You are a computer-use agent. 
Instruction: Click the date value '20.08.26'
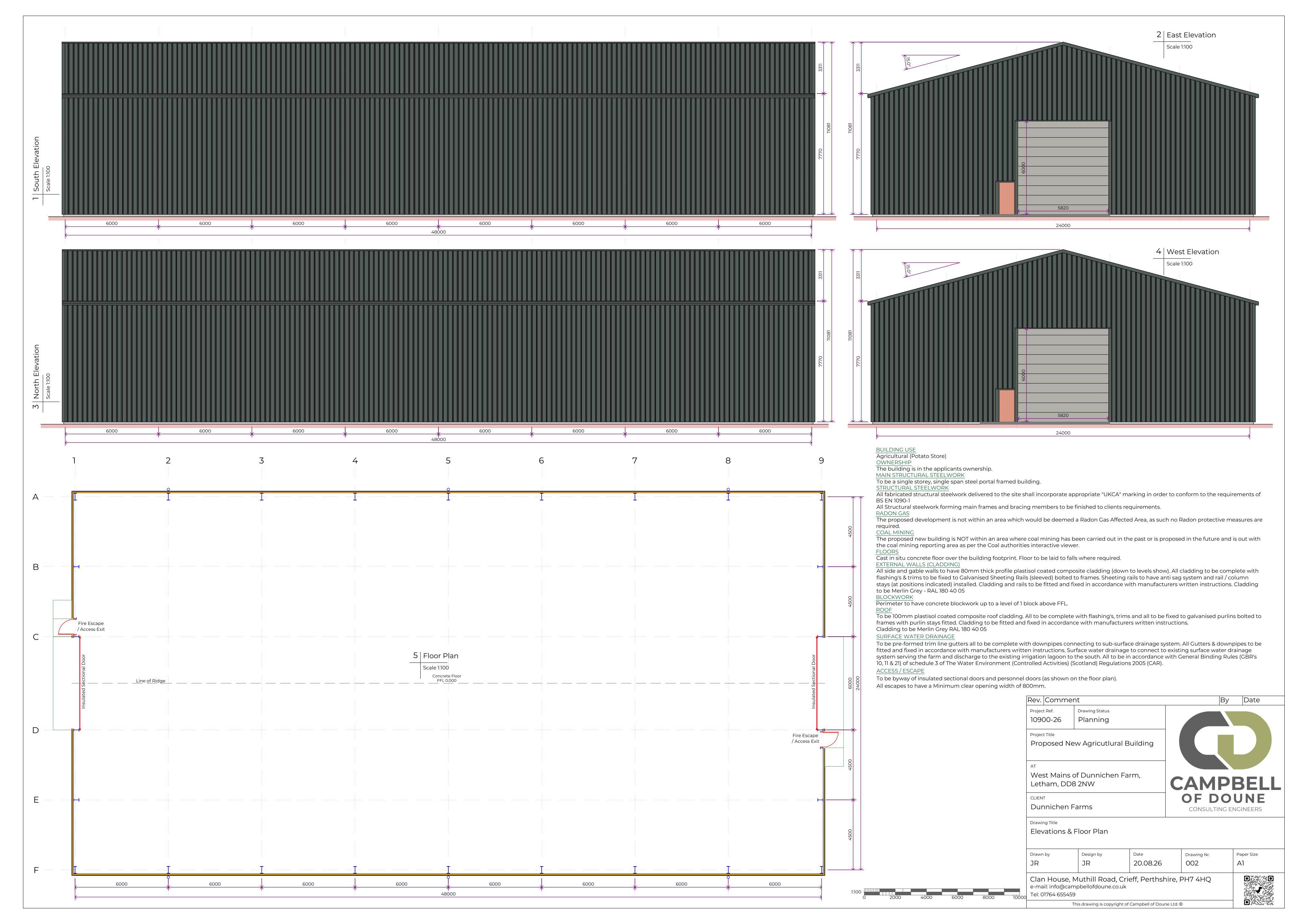click(1147, 864)
